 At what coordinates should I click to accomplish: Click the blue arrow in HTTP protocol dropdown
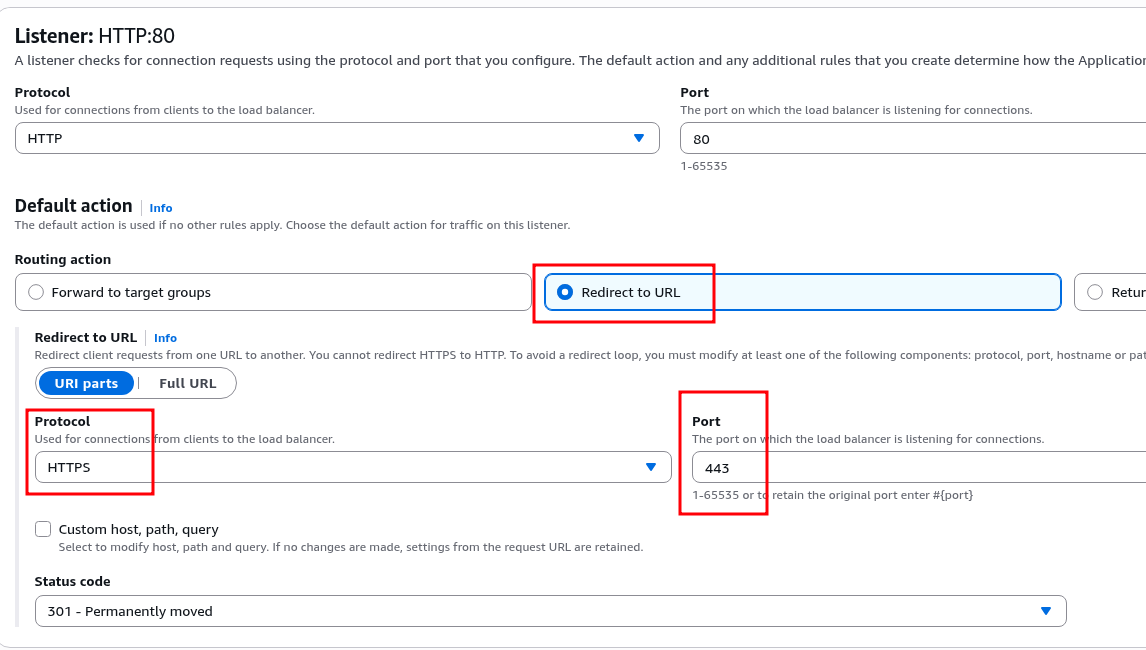[x=639, y=138]
